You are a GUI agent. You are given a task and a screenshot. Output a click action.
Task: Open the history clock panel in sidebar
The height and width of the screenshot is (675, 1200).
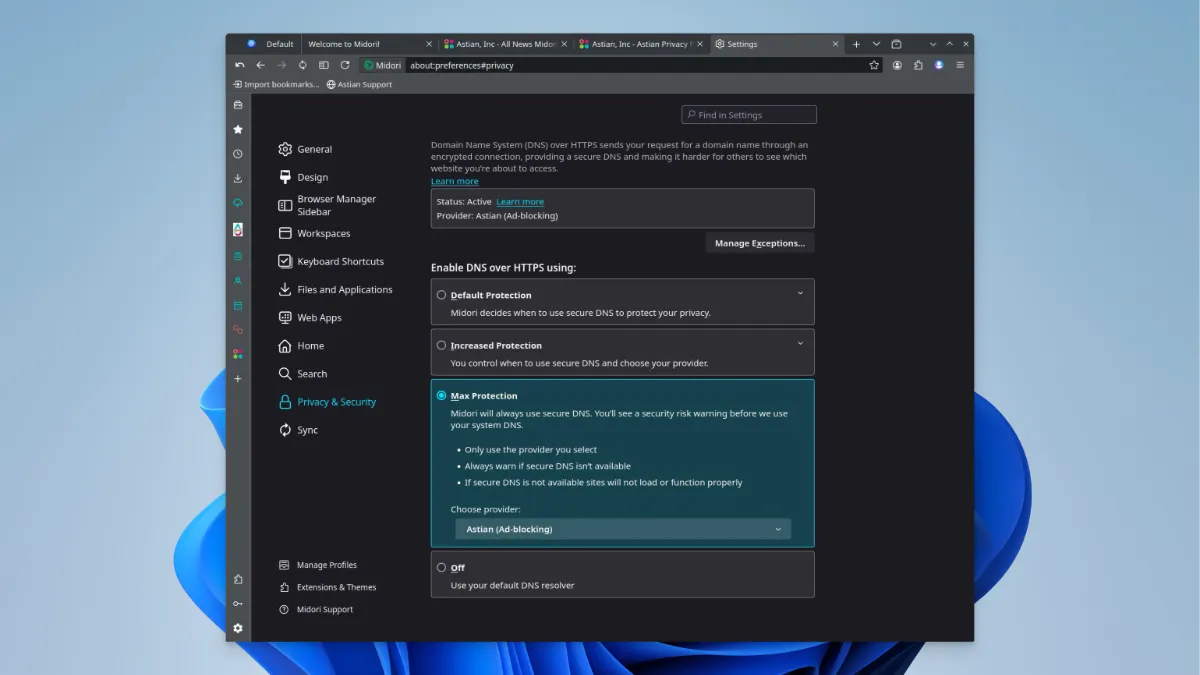pos(238,154)
